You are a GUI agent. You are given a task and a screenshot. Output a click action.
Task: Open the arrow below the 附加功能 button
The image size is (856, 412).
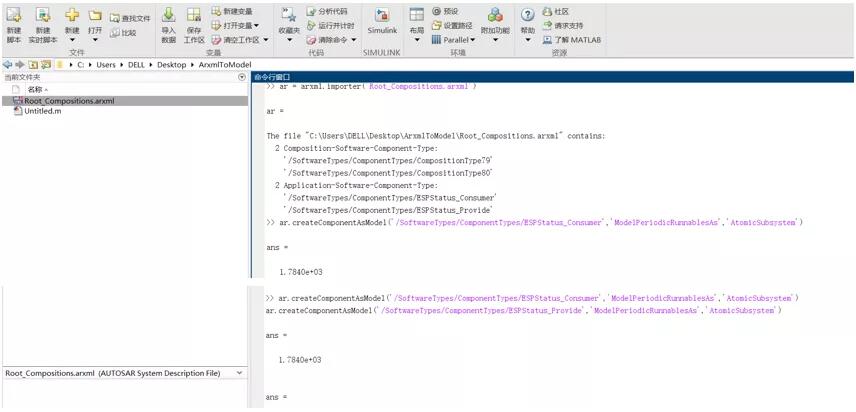pyautogui.click(x=495, y=40)
